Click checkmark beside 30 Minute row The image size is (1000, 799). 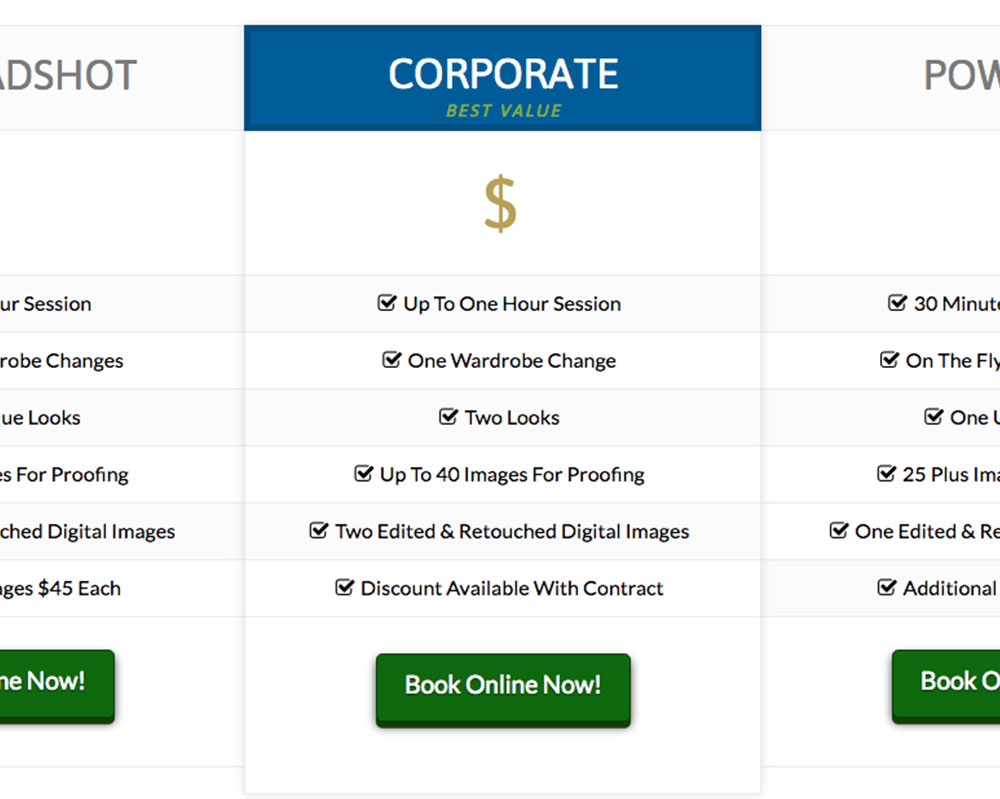[898, 303]
